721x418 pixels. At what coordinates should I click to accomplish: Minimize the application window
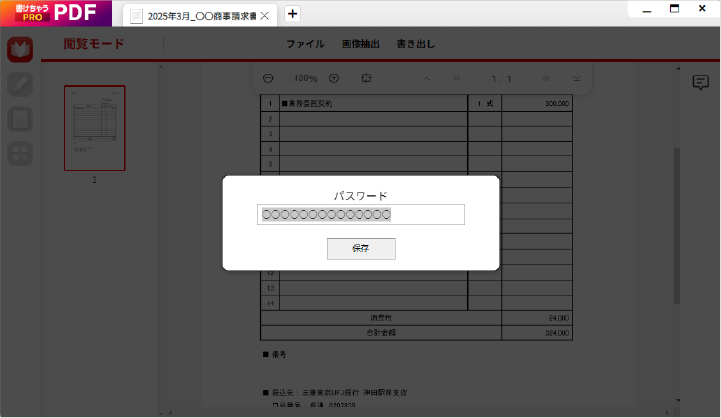point(647,9)
